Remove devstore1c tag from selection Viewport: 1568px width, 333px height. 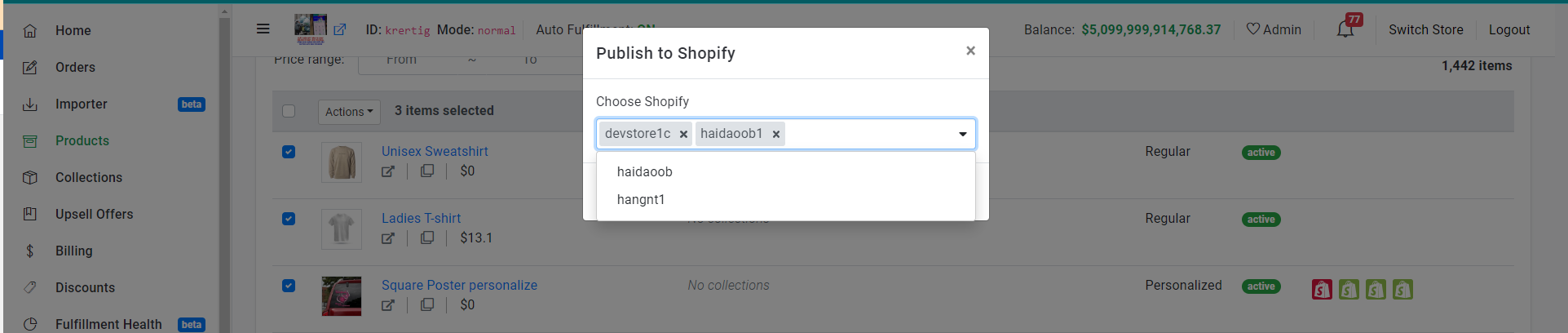click(683, 134)
